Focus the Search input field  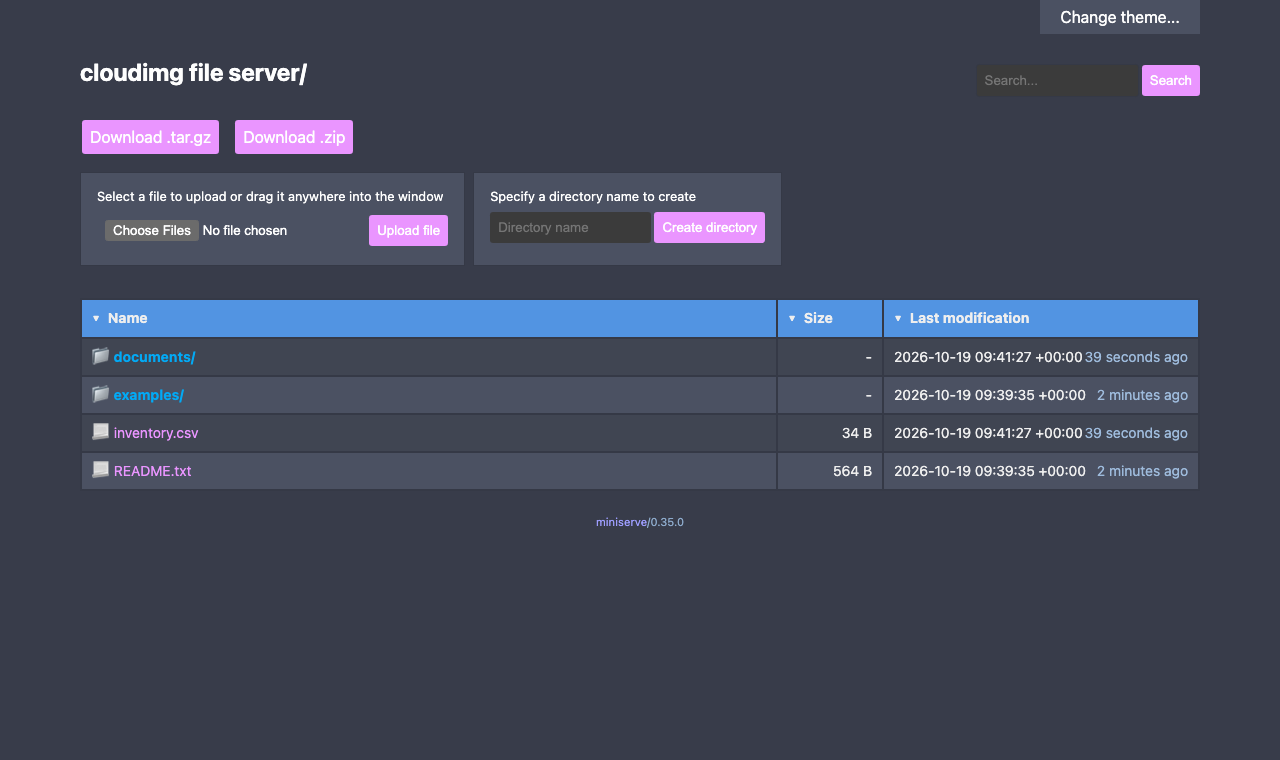coord(1059,80)
